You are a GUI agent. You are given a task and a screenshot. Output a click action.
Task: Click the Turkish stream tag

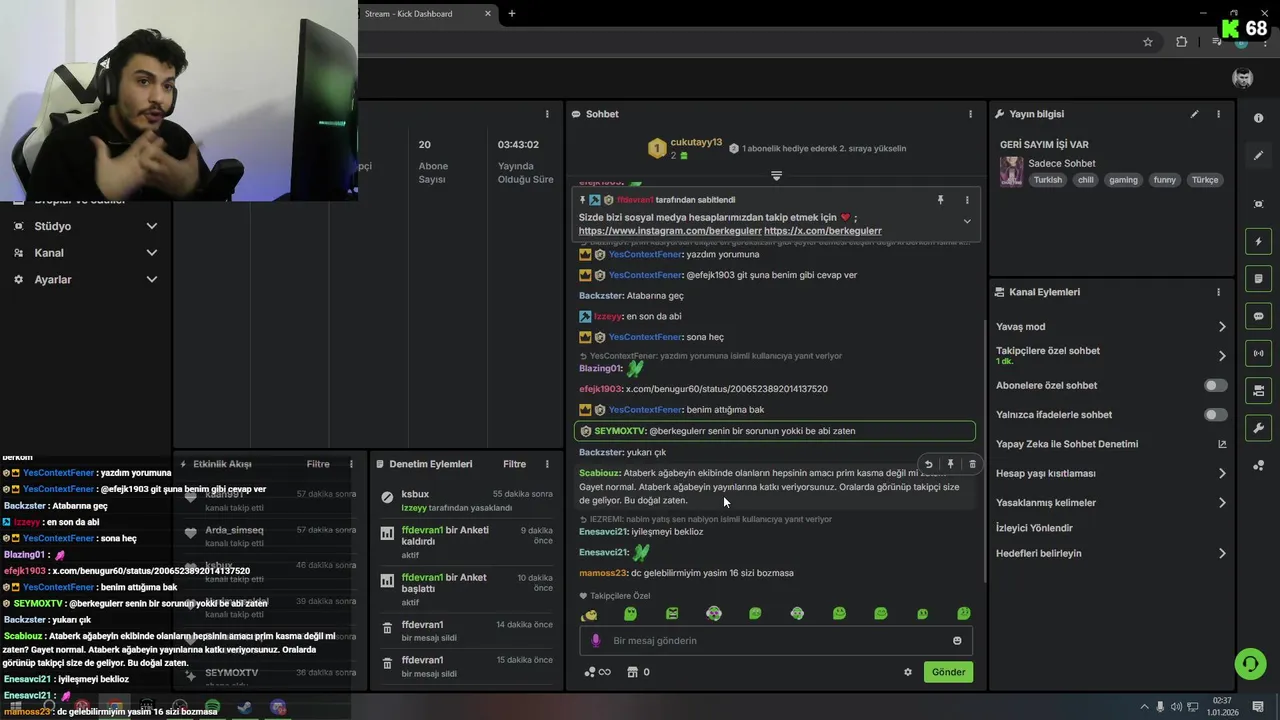click(1048, 180)
